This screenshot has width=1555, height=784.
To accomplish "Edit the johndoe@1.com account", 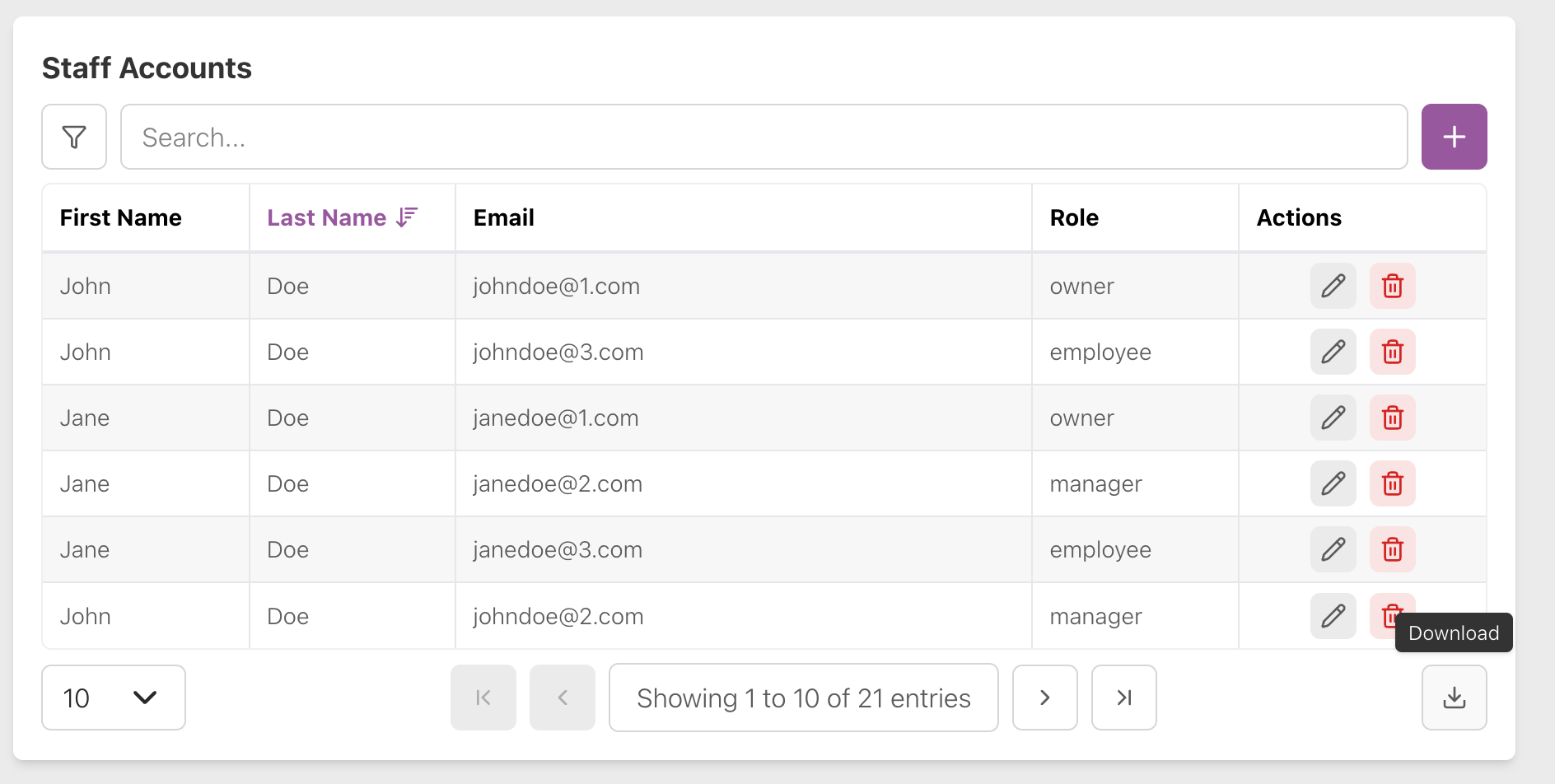I will (x=1333, y=286).
